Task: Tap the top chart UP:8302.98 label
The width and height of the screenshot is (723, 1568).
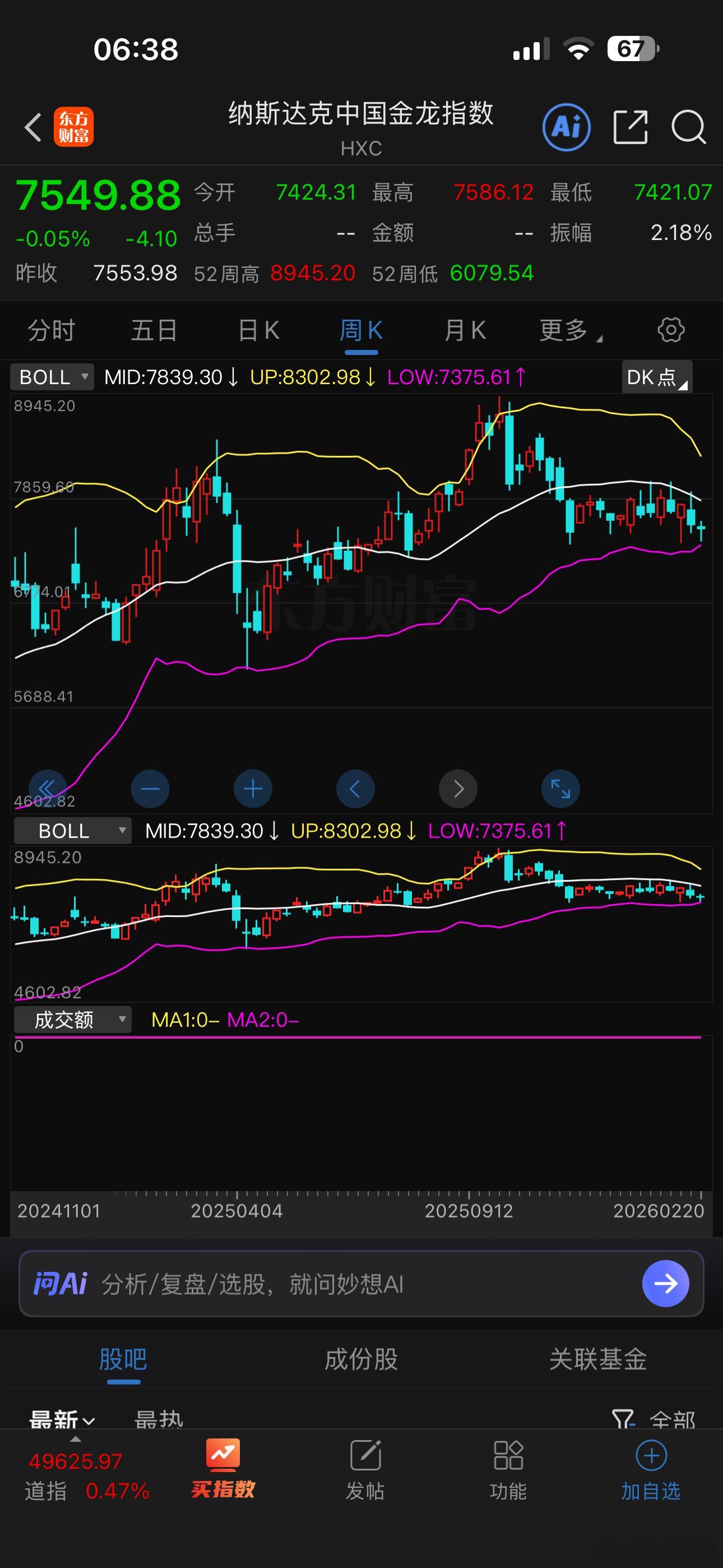Action: 312,377
